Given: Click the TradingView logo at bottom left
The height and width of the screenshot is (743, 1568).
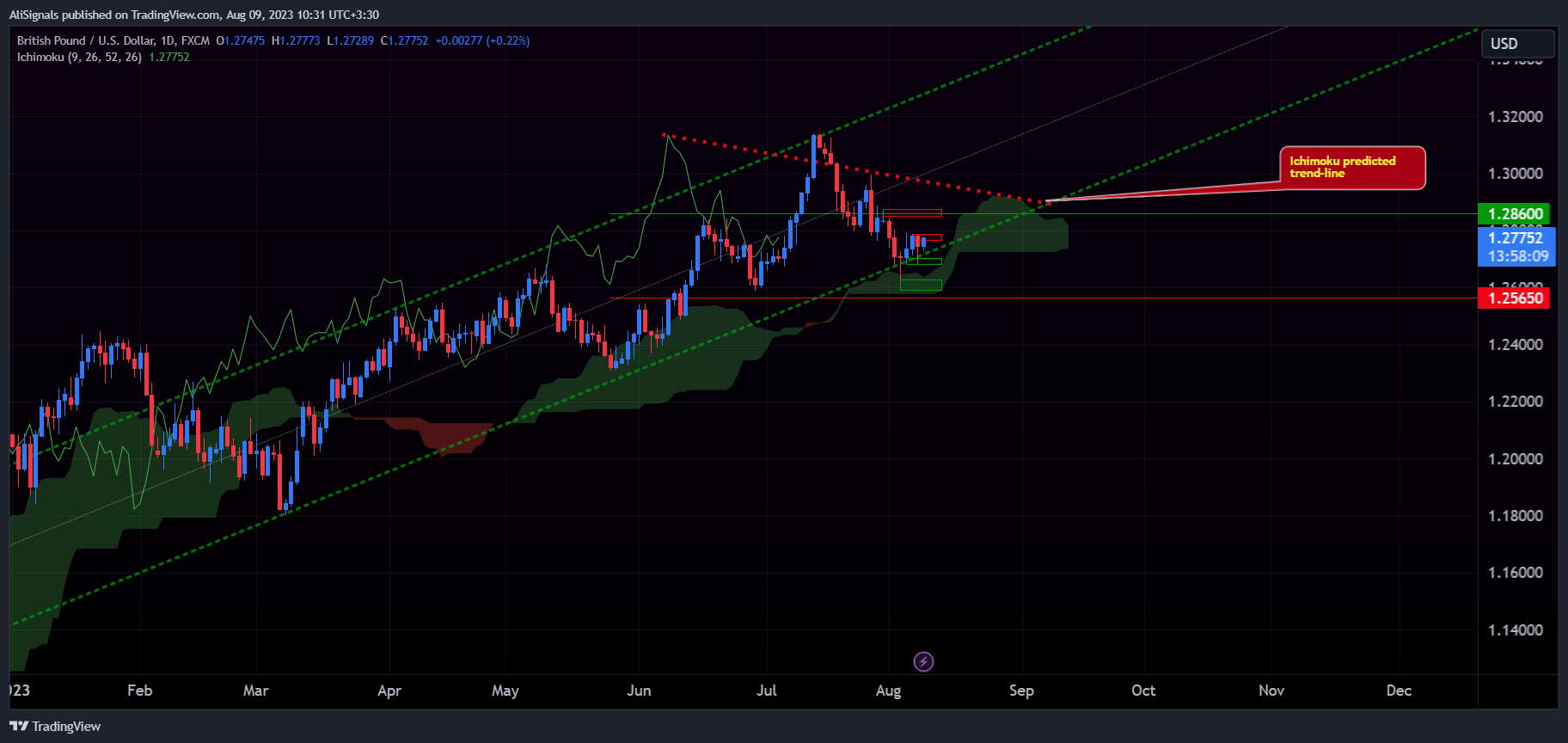Looking at the screenshot, I should pyautogui.click(x=55, y=727).
